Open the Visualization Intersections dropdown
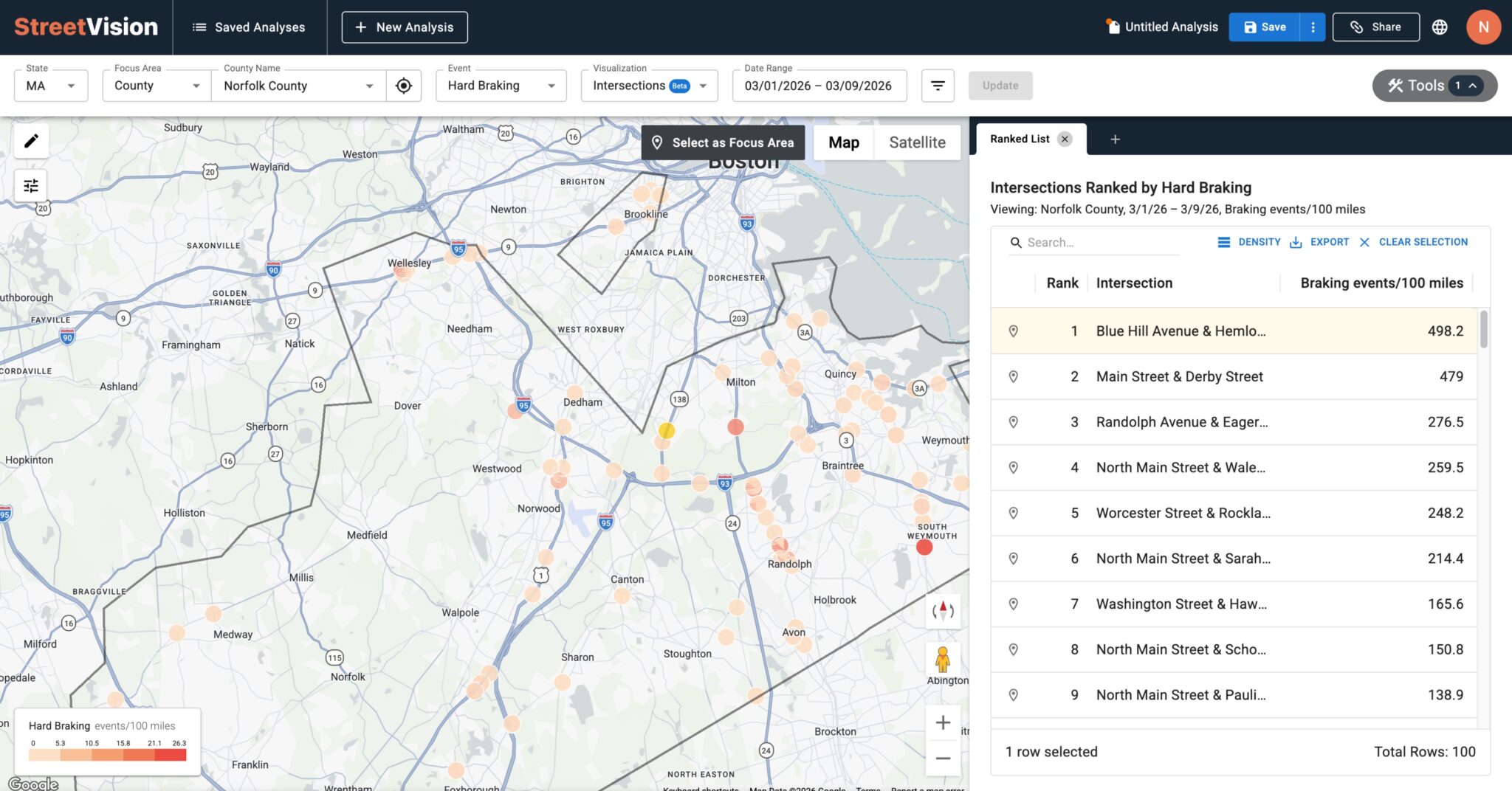This screenshot has height=791, width=1512. (x=649, y=86)
